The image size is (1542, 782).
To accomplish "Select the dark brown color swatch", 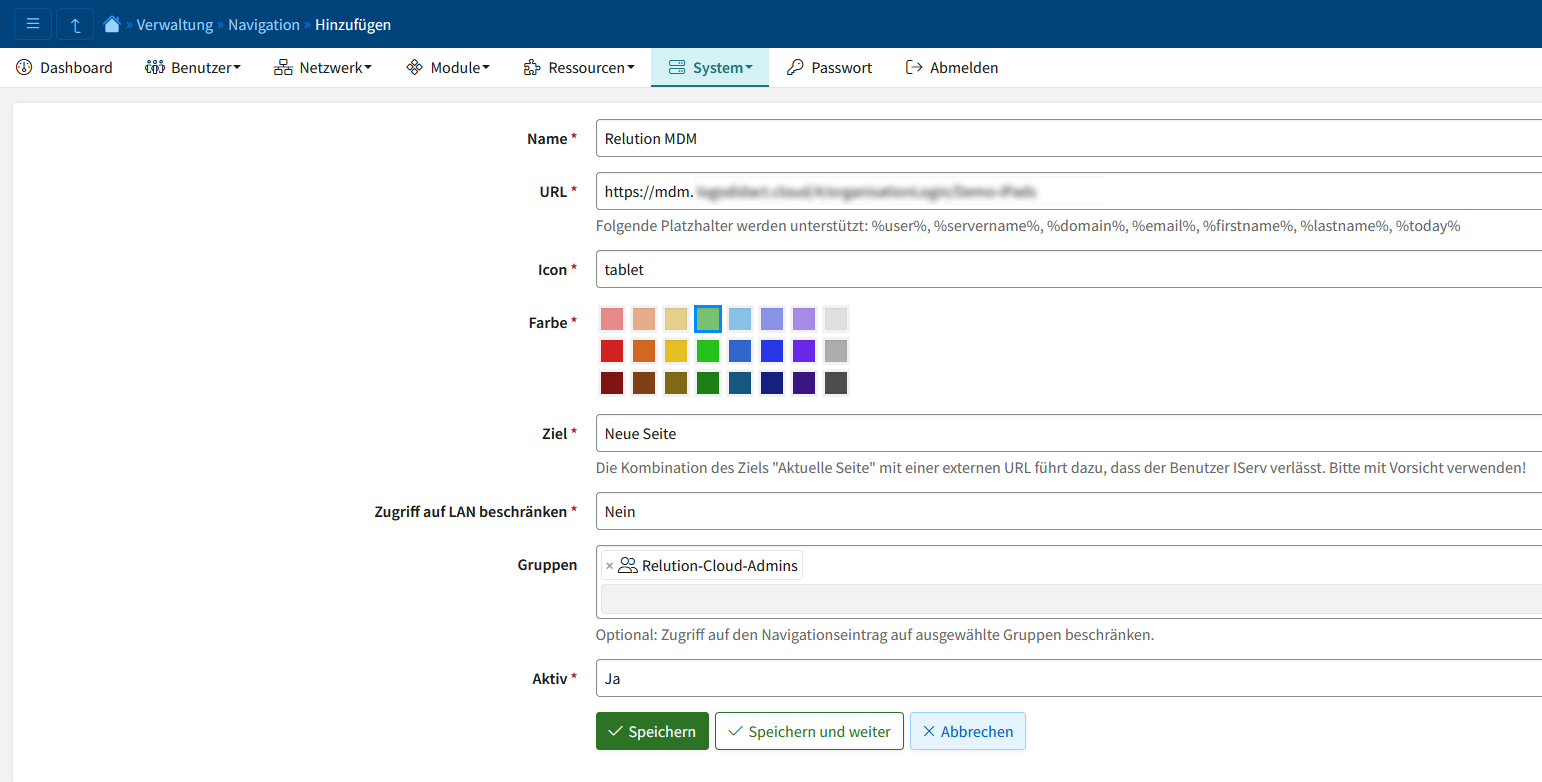I will (644, 383).
